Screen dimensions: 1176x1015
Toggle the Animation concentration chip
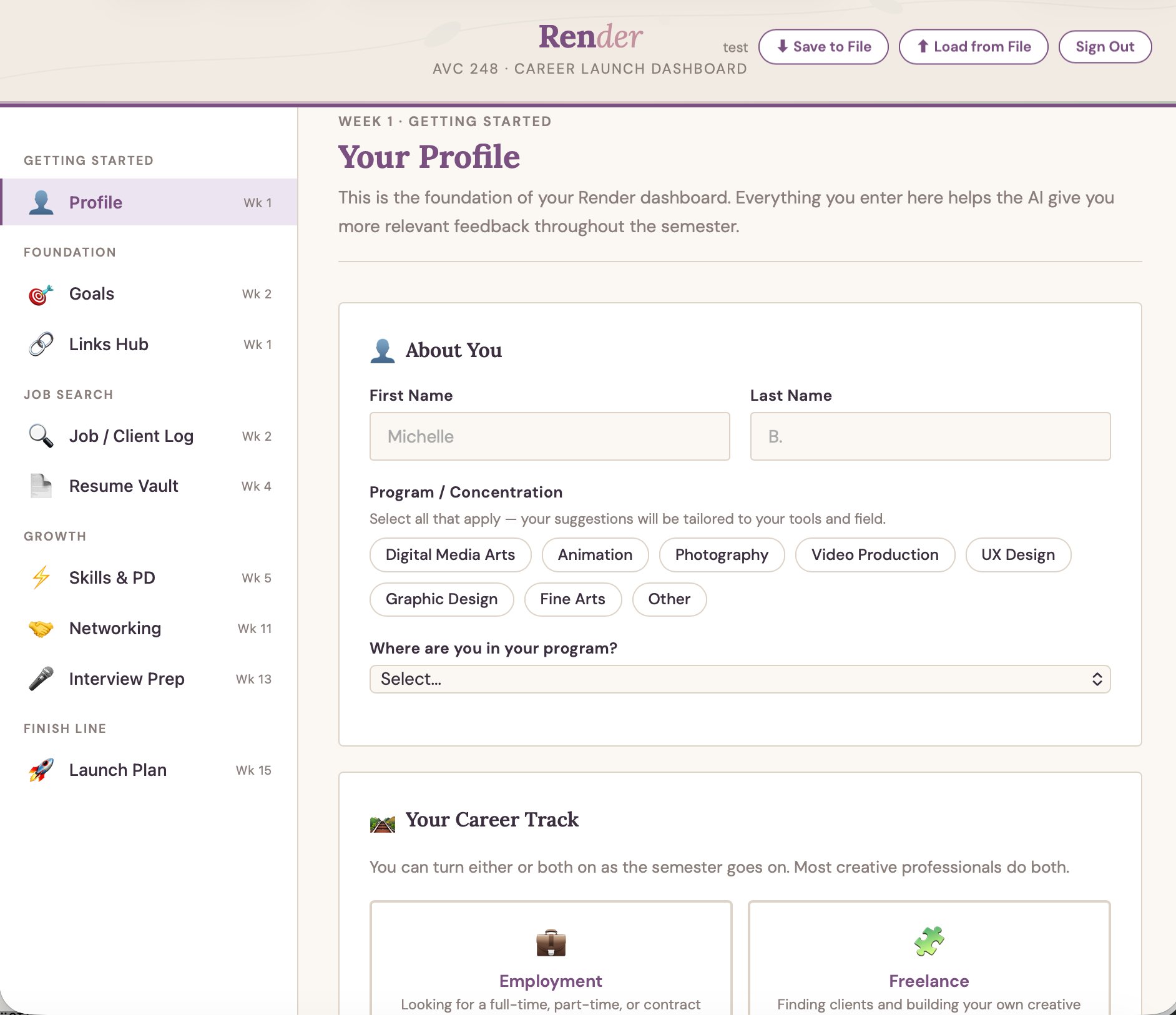pos(595,555)
